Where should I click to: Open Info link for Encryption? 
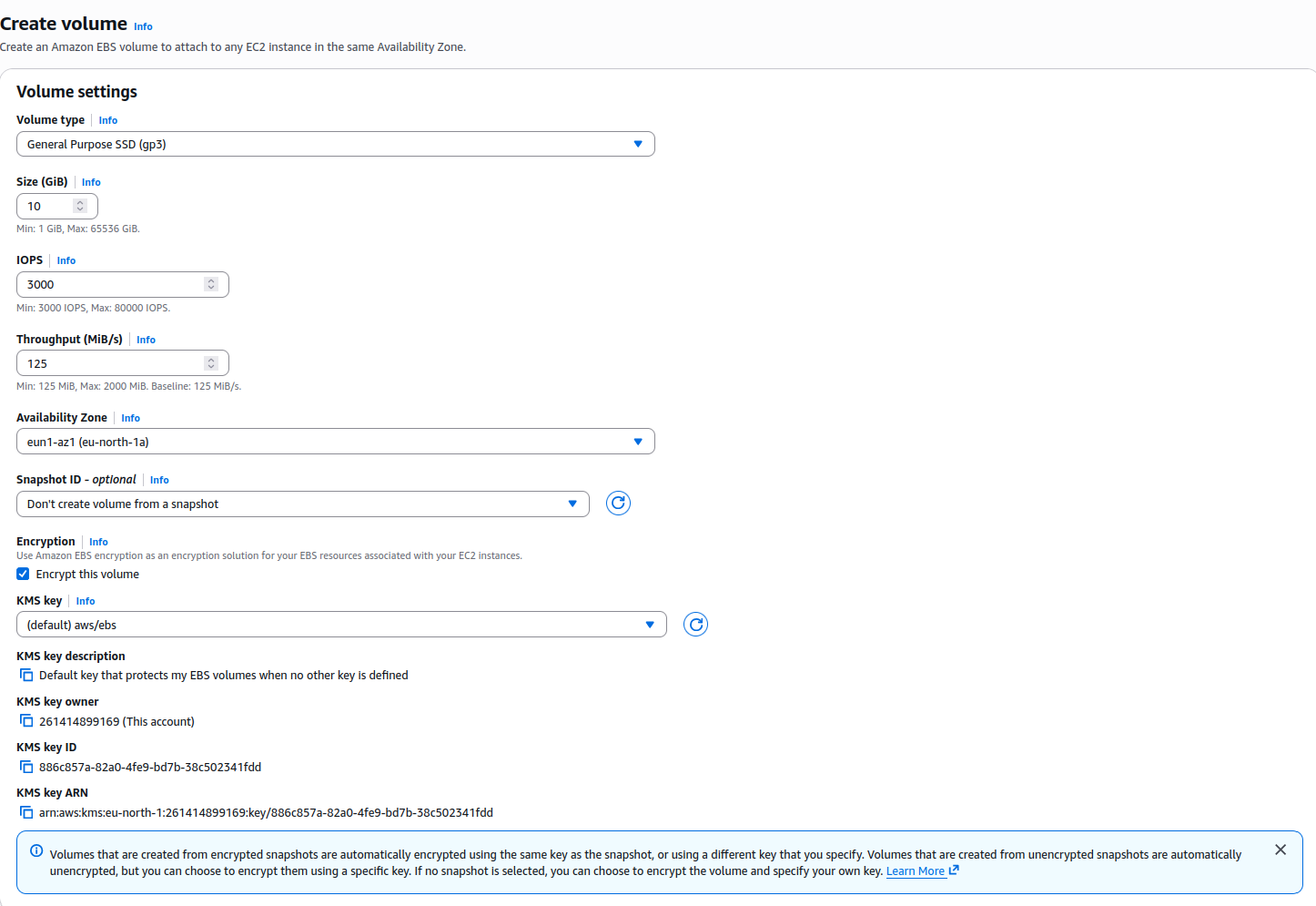pyautogui.click(x=98, y=542)
